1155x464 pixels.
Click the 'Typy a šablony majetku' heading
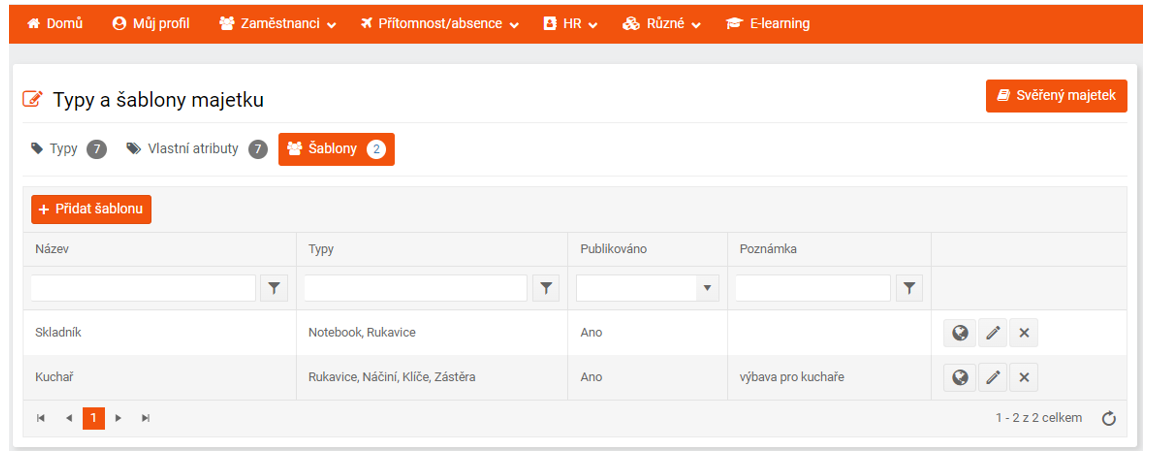158,100
